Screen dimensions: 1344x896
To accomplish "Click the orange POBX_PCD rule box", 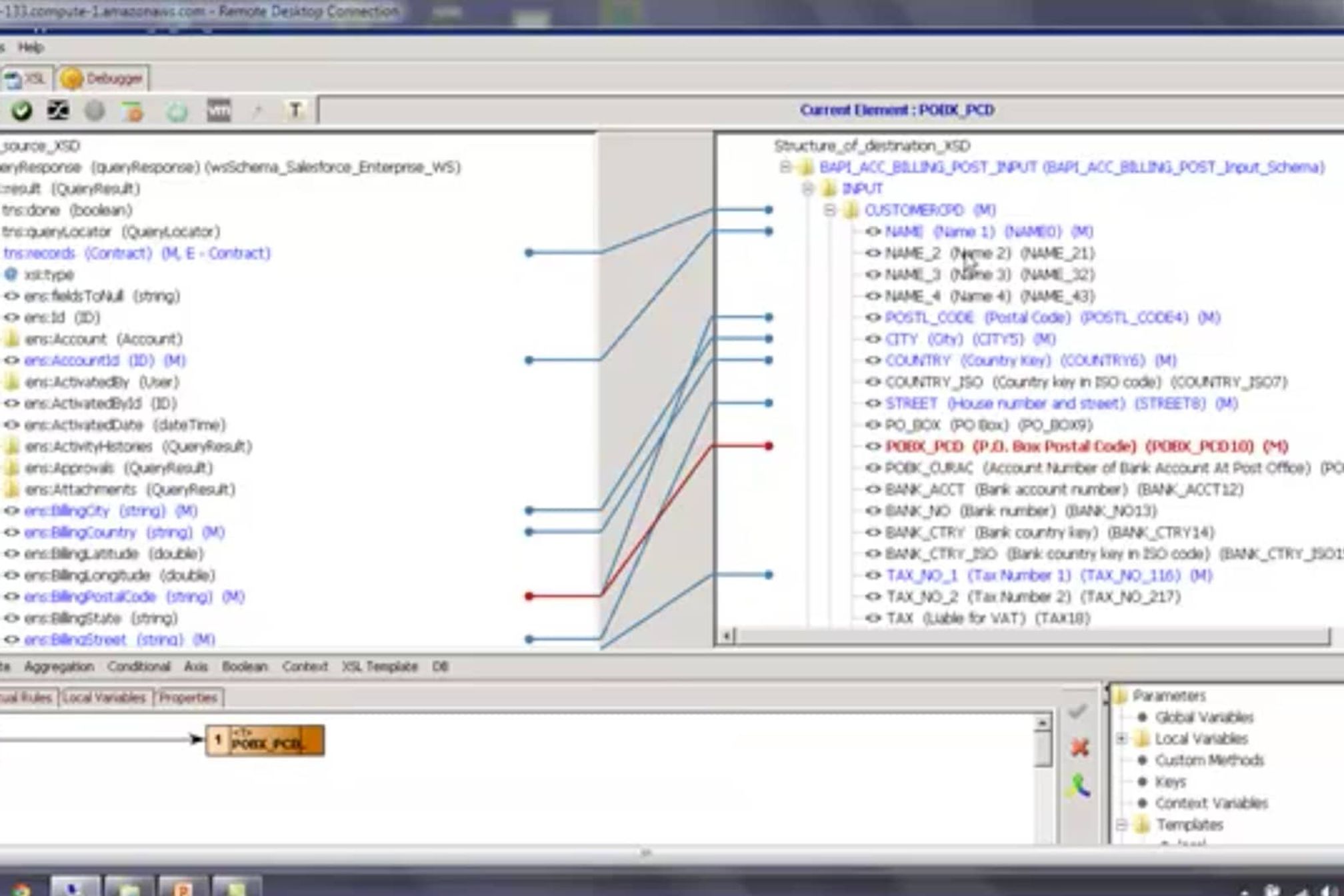I will pos(265,741).
